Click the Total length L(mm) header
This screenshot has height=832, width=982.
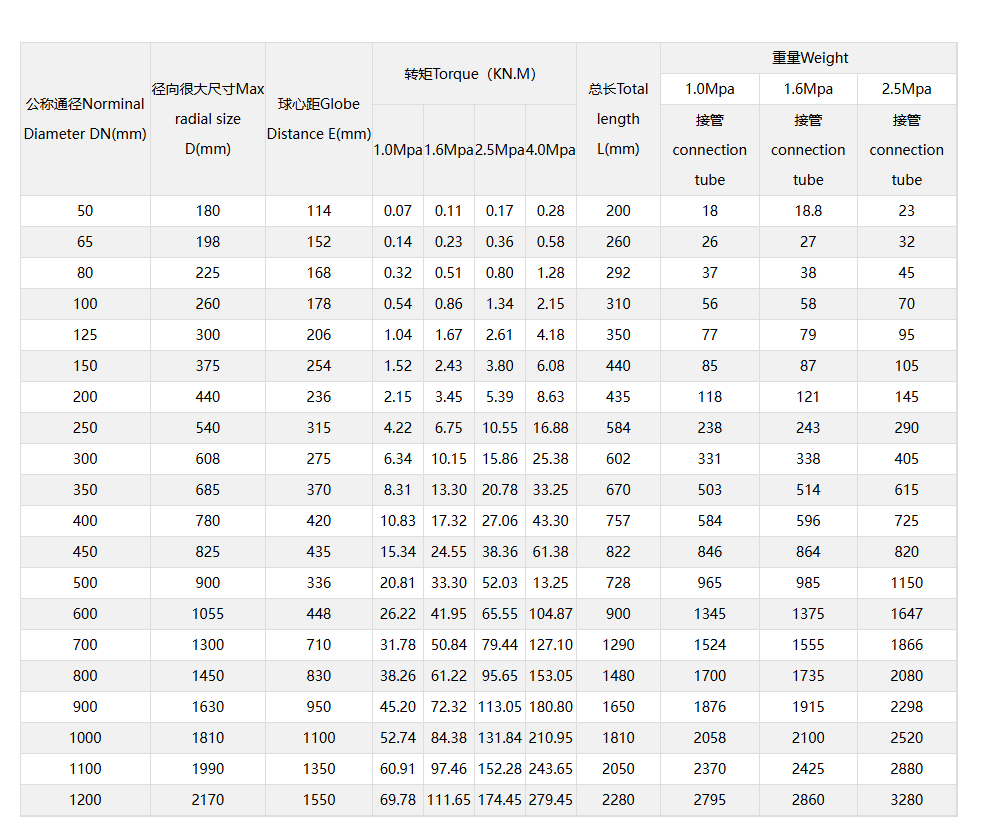pos(618,119)
